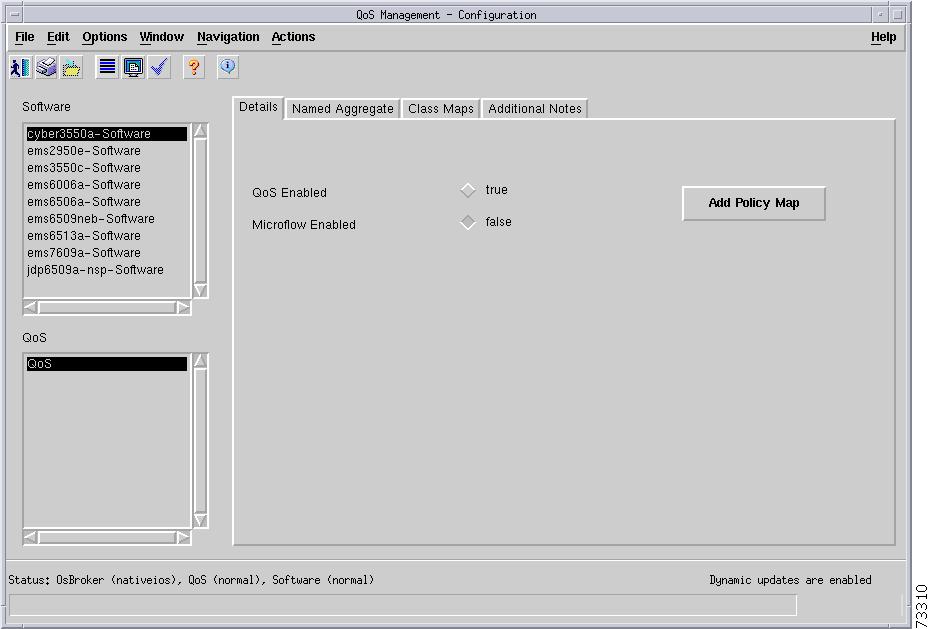930x629 pixels.
Task: Open the File menu
Action: (x=24, y=37)
